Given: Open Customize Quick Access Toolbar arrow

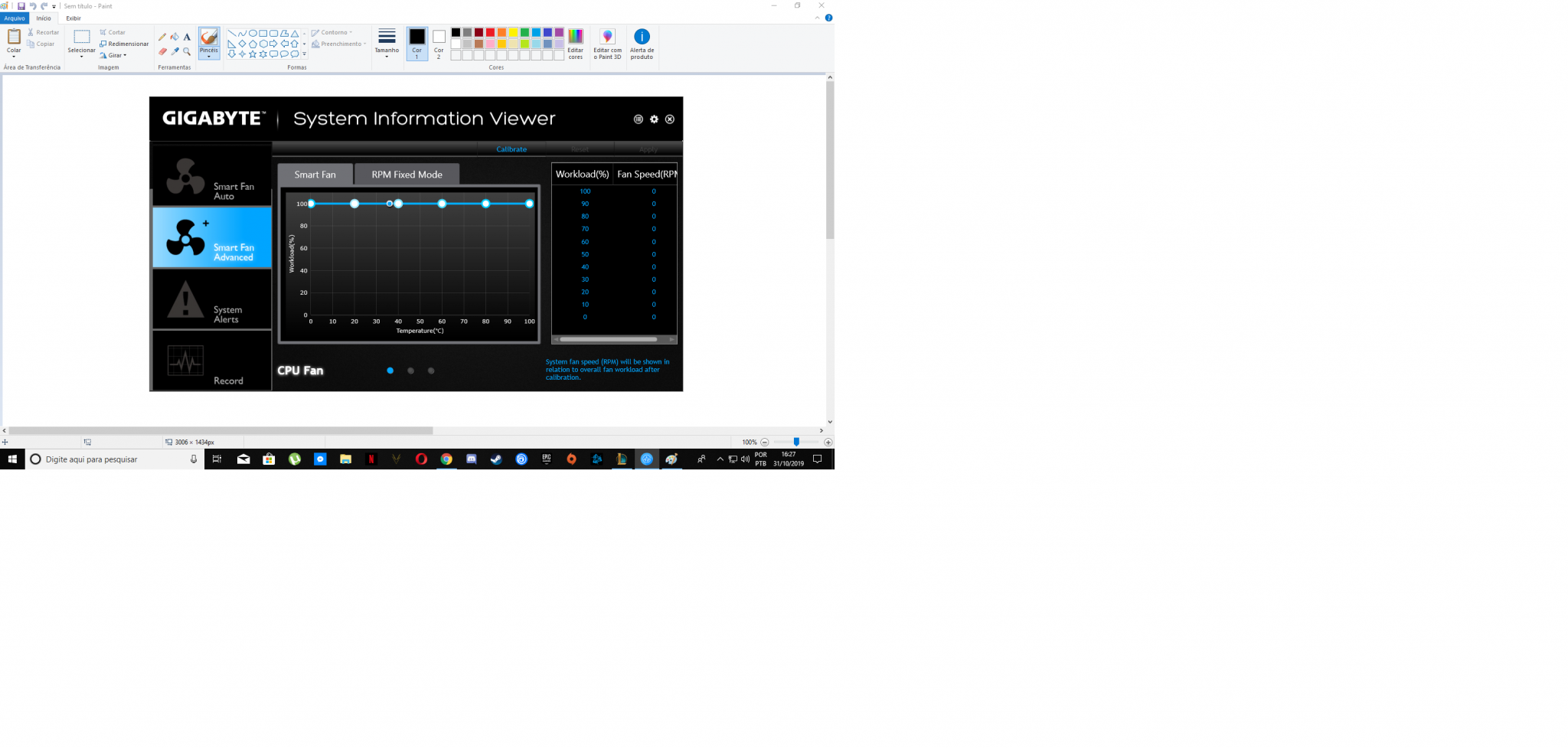Looking at the screenshot, I should pyautogui.click(x=54, y=6).
